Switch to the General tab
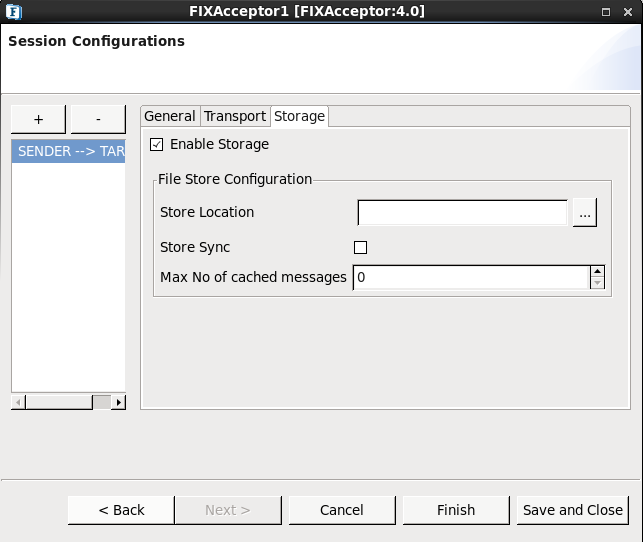This screenshot has height=542, width=643. click(170, 117)
